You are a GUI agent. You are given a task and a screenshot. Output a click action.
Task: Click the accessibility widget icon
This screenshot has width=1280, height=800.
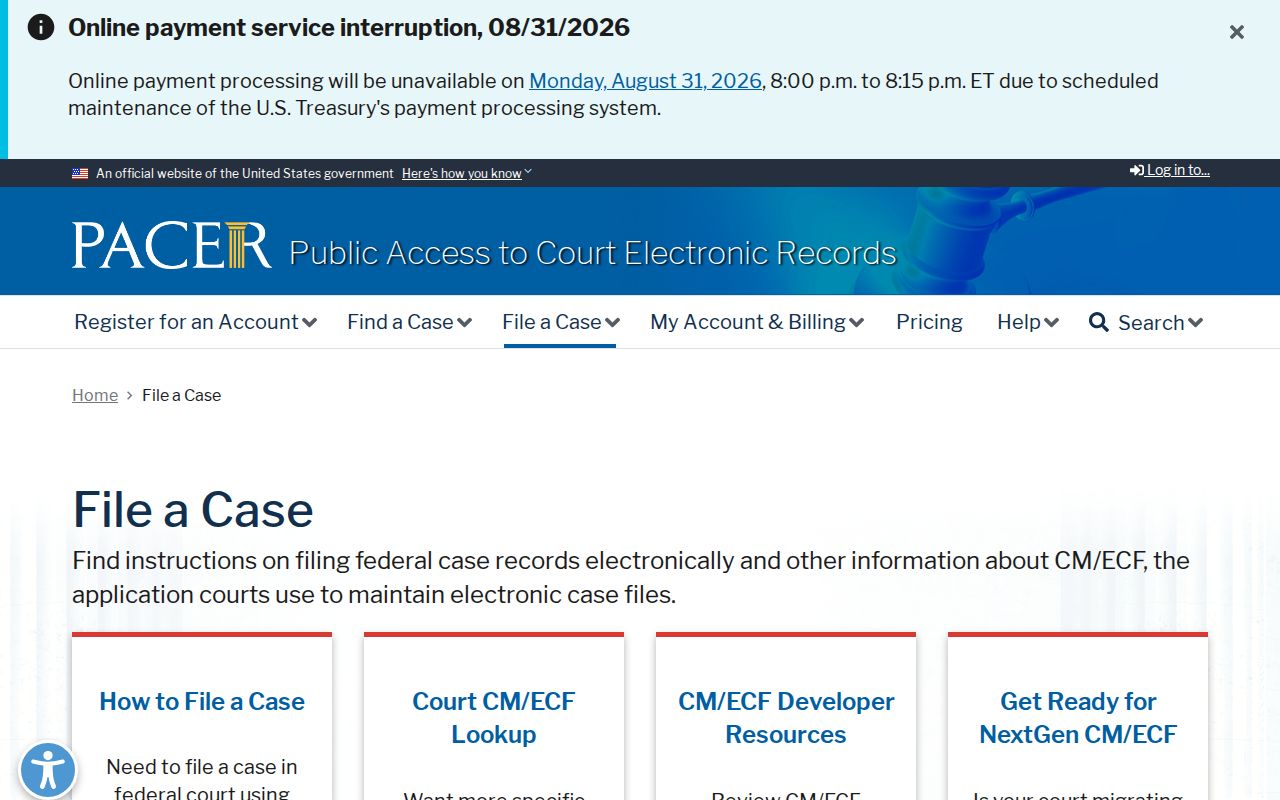(x=47, y=771)
